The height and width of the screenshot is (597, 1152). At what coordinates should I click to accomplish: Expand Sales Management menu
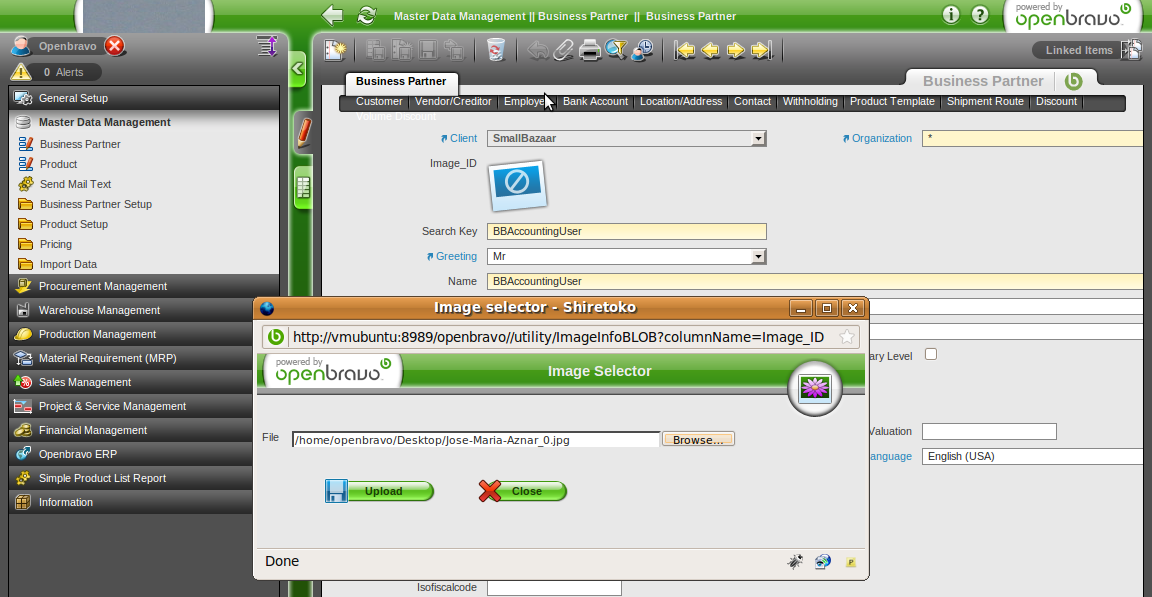pos(132,382)
